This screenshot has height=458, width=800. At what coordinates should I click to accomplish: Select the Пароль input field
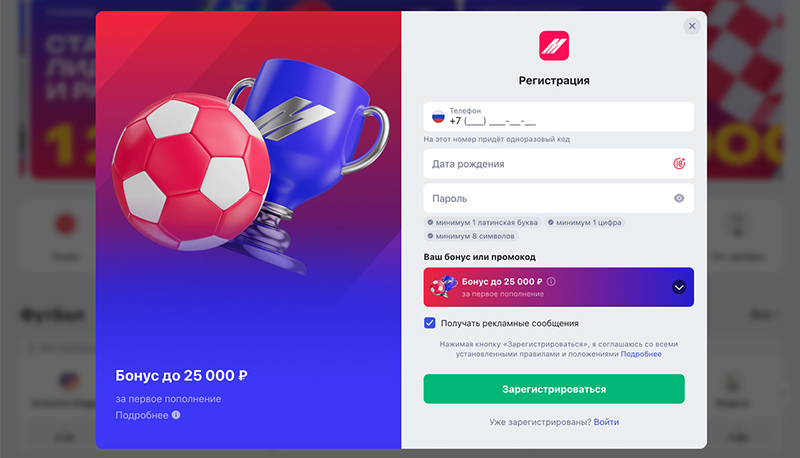(559, 198)
